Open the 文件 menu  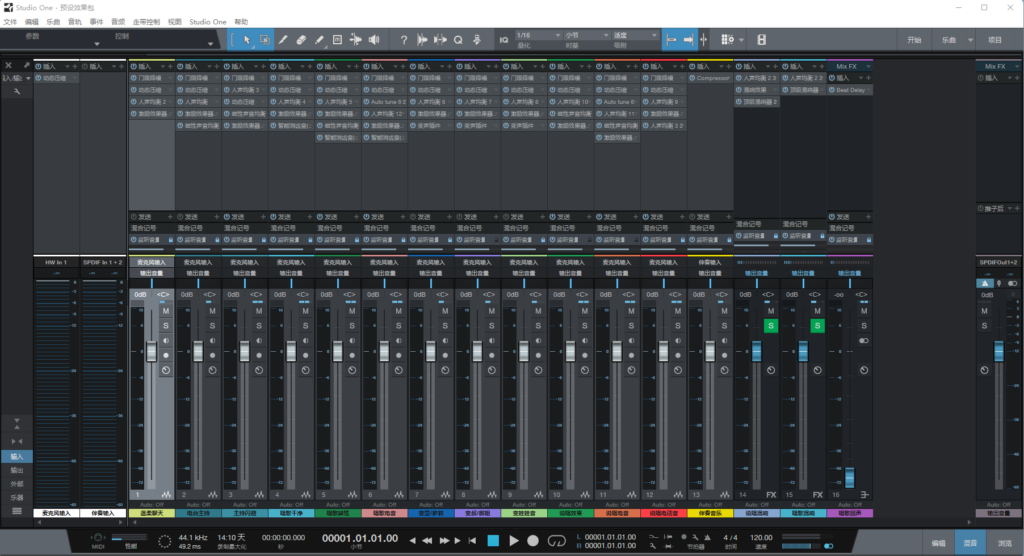10,21
